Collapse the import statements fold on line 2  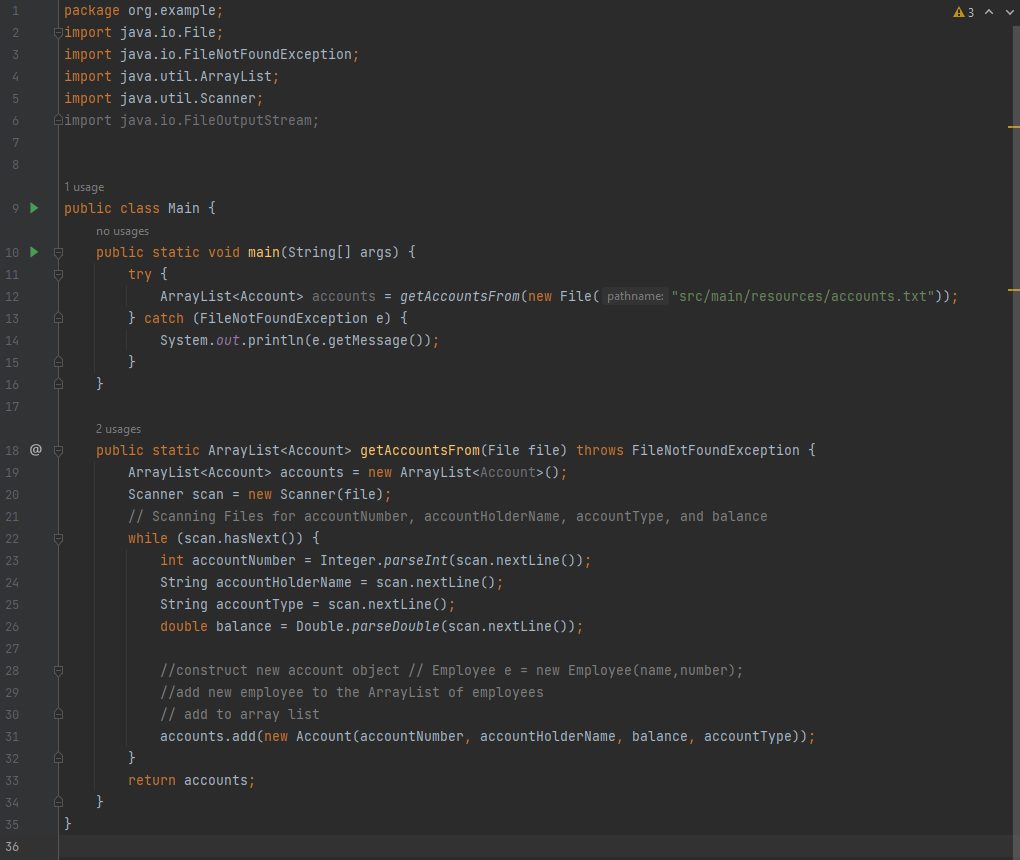pos(57,31)
